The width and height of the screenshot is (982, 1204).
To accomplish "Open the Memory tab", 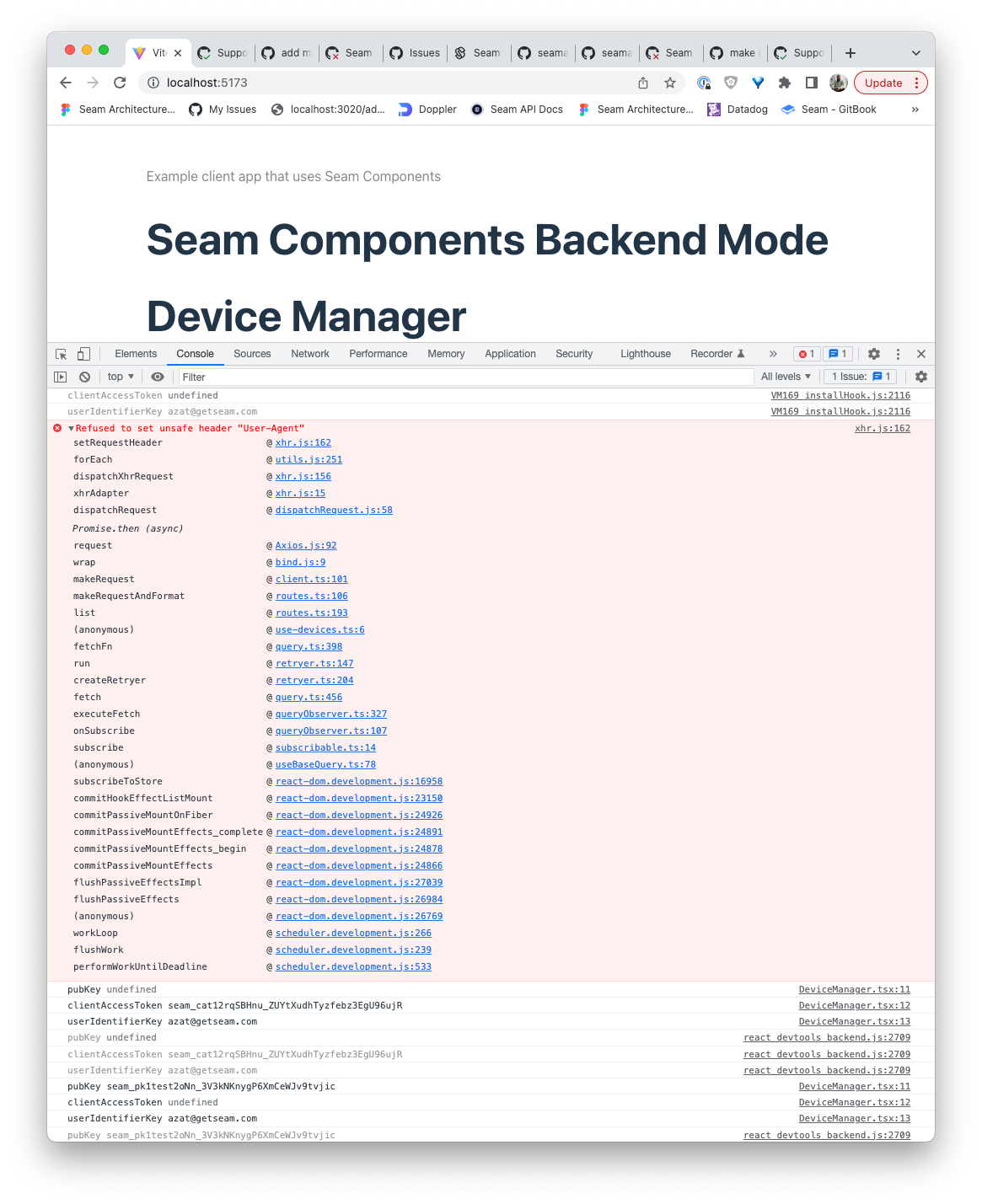I will coord(446,354).
